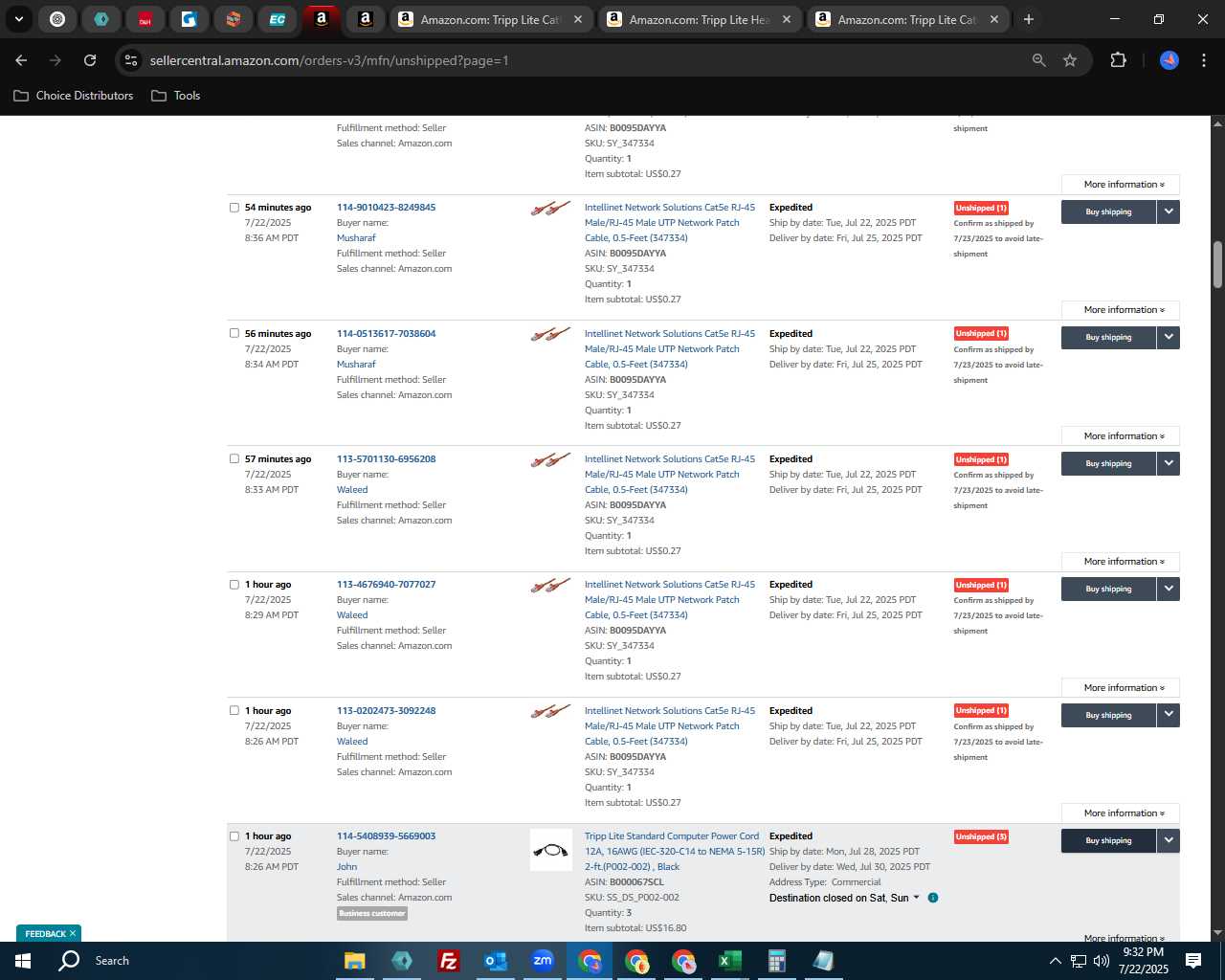Open Tripp Lite Standard Computer Power Cord link
Screen dimensions: 1225x980
pos(675,852)
